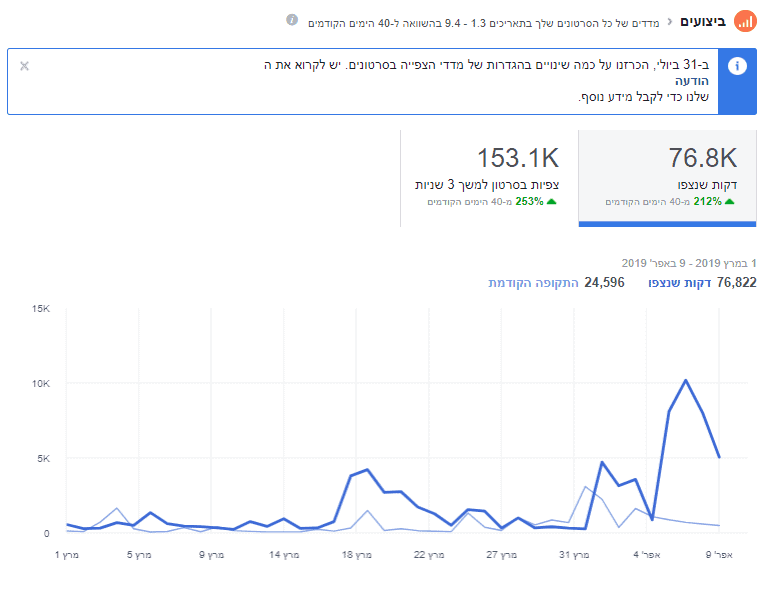Toggle the דקות שנצפו legend series

[680, 283]
